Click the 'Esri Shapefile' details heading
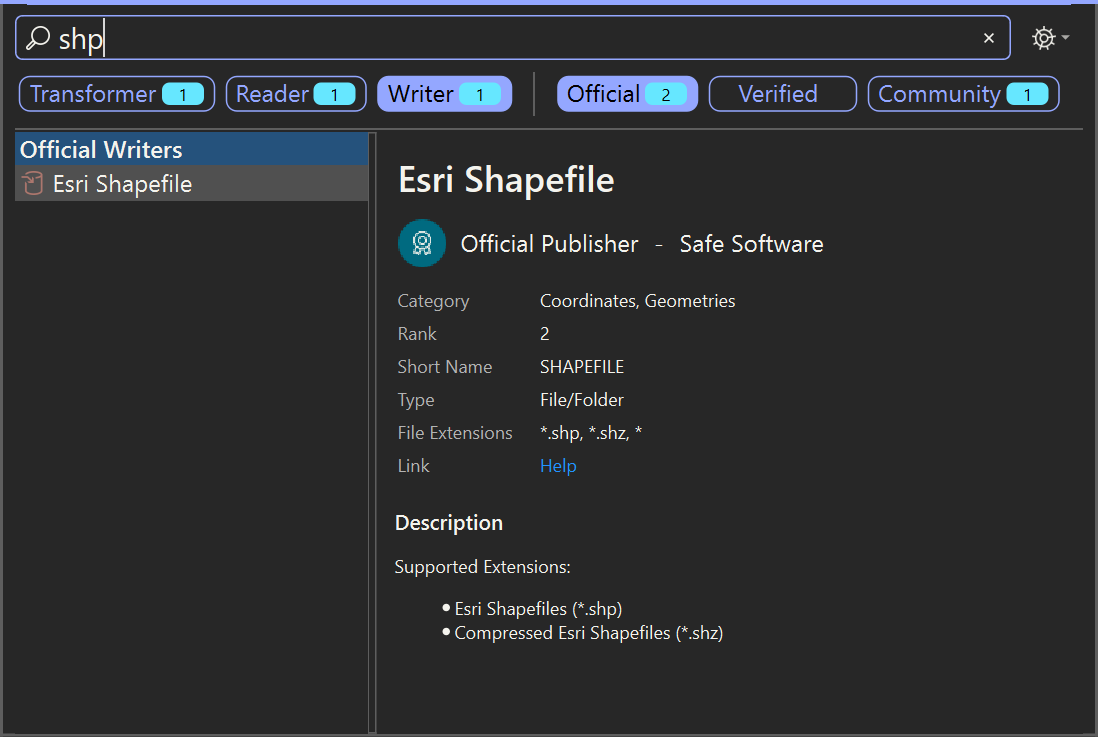The height and width of the screenshot is (737, 1098). (x=506, y=179)
